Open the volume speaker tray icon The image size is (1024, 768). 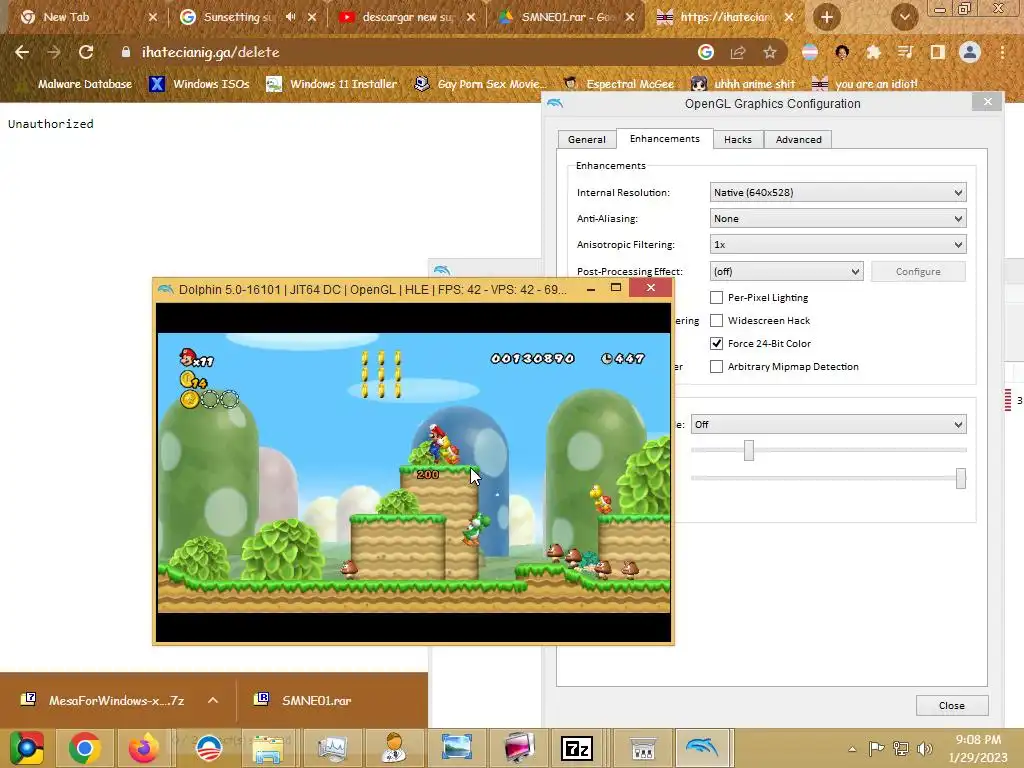point(925,748)
